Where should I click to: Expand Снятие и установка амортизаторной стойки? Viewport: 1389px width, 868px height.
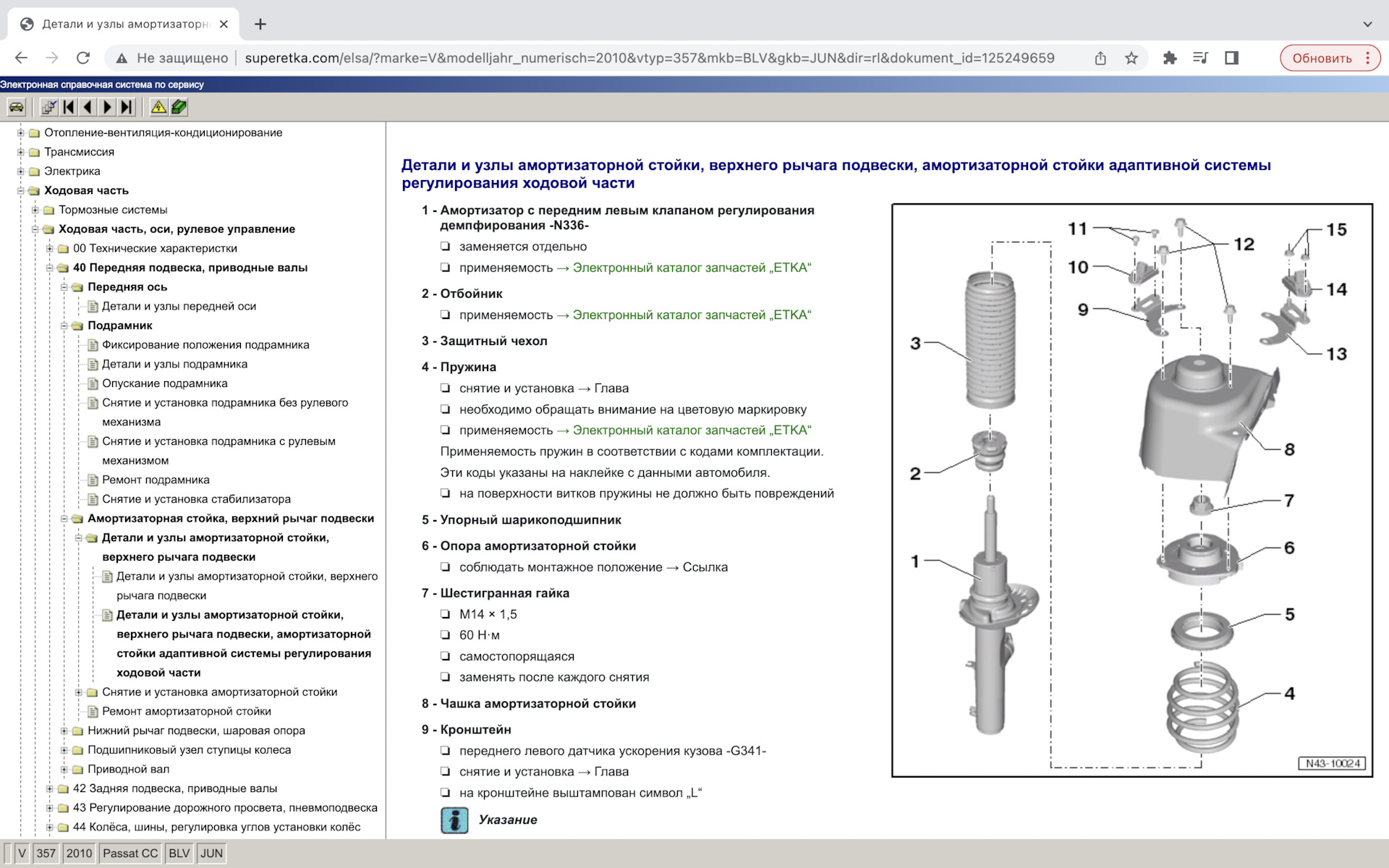(79, 692)
